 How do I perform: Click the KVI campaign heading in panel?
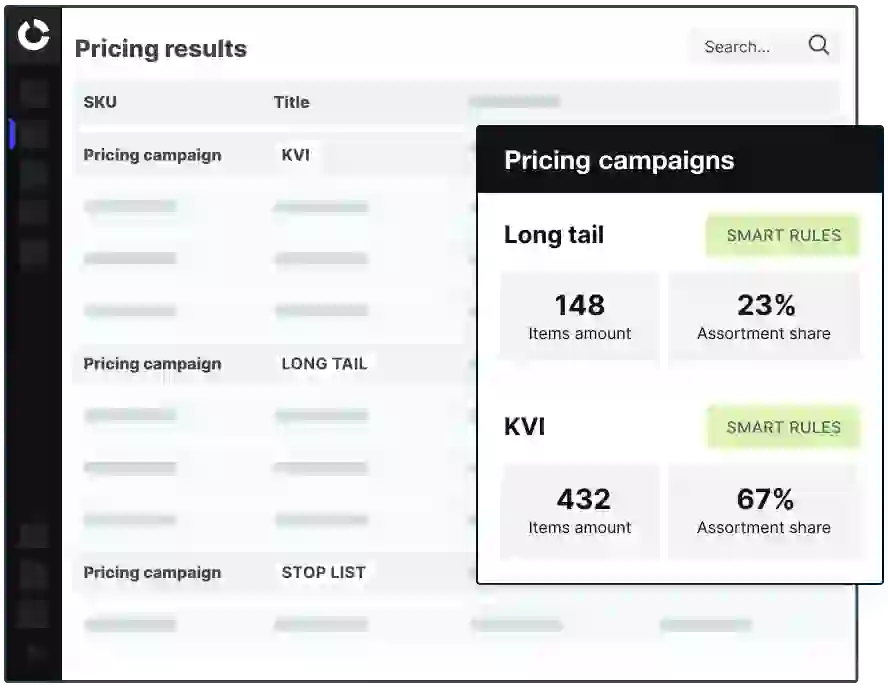pyautogui.click(x=524, y=427)
